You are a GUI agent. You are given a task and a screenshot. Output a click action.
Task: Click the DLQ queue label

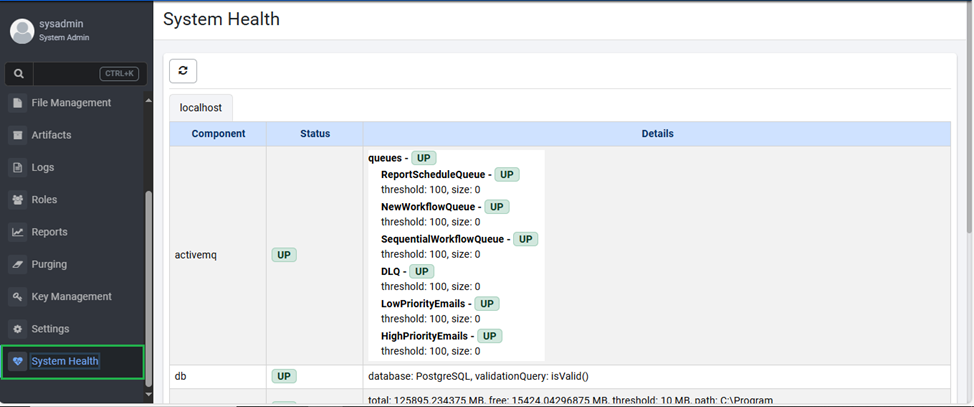pos(391,272)
